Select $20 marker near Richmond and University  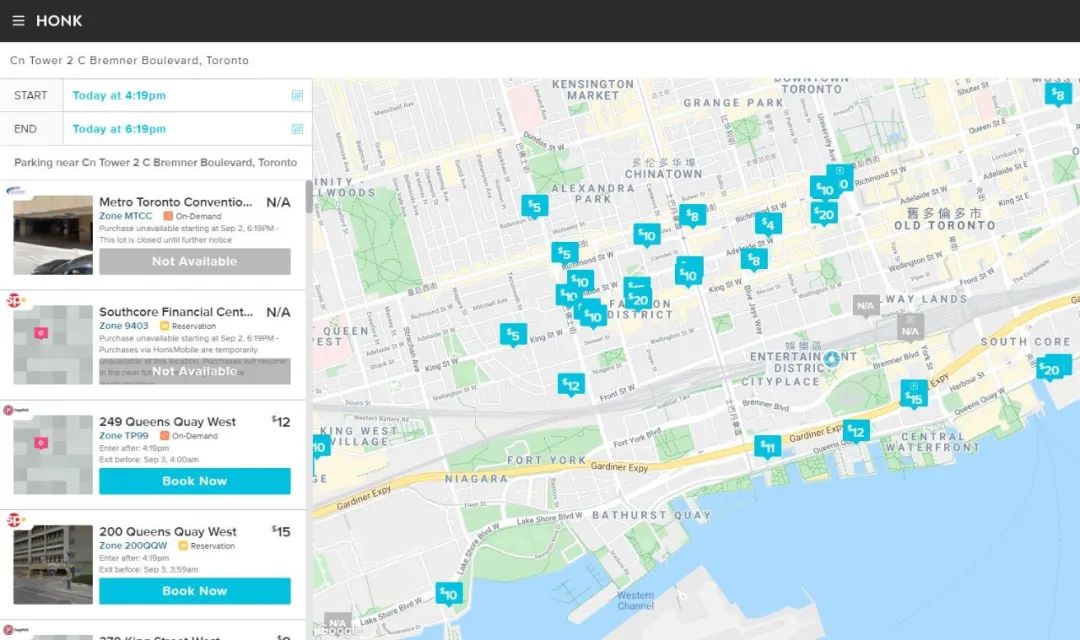point(823,214)
